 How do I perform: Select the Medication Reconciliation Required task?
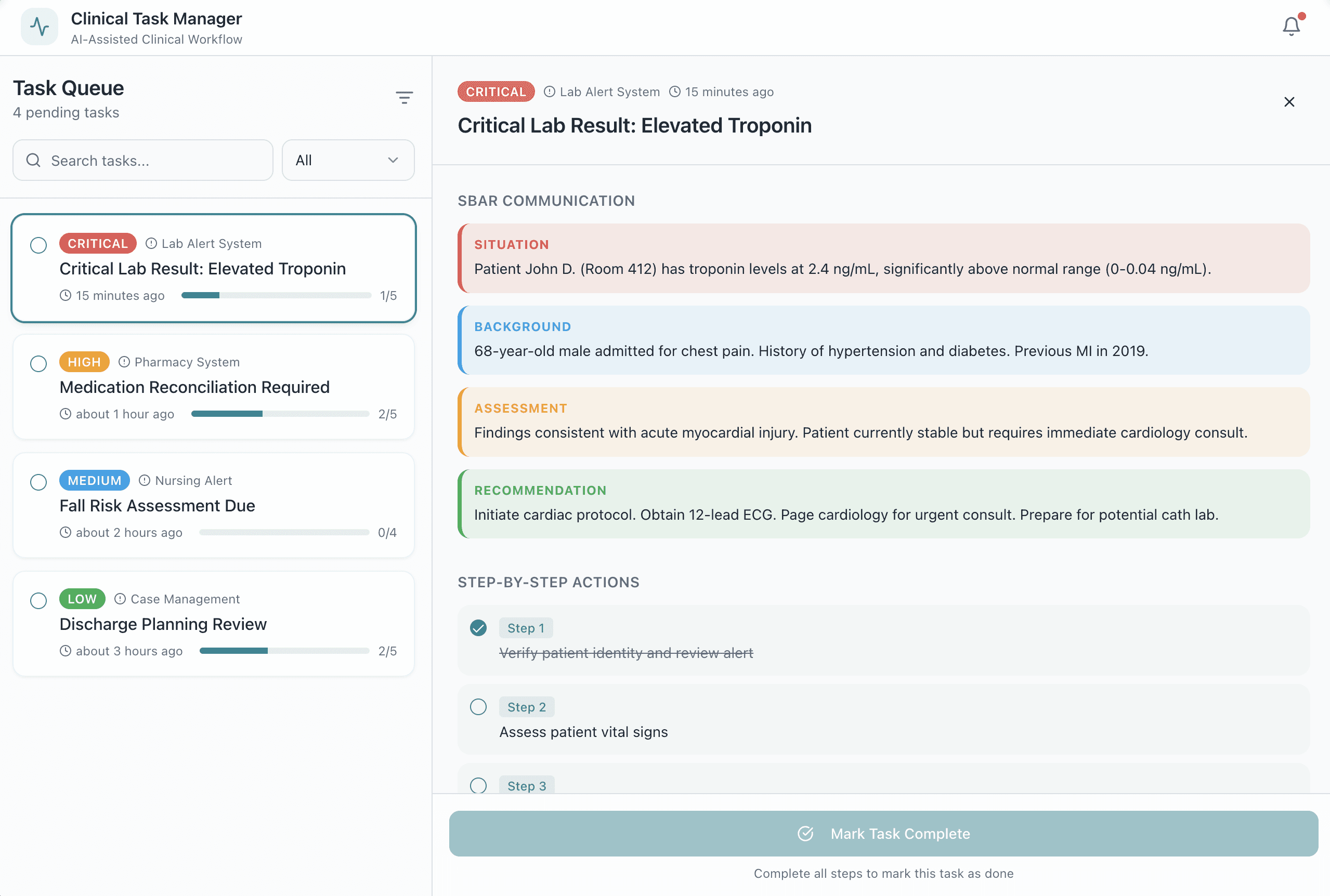pos(194,387)
